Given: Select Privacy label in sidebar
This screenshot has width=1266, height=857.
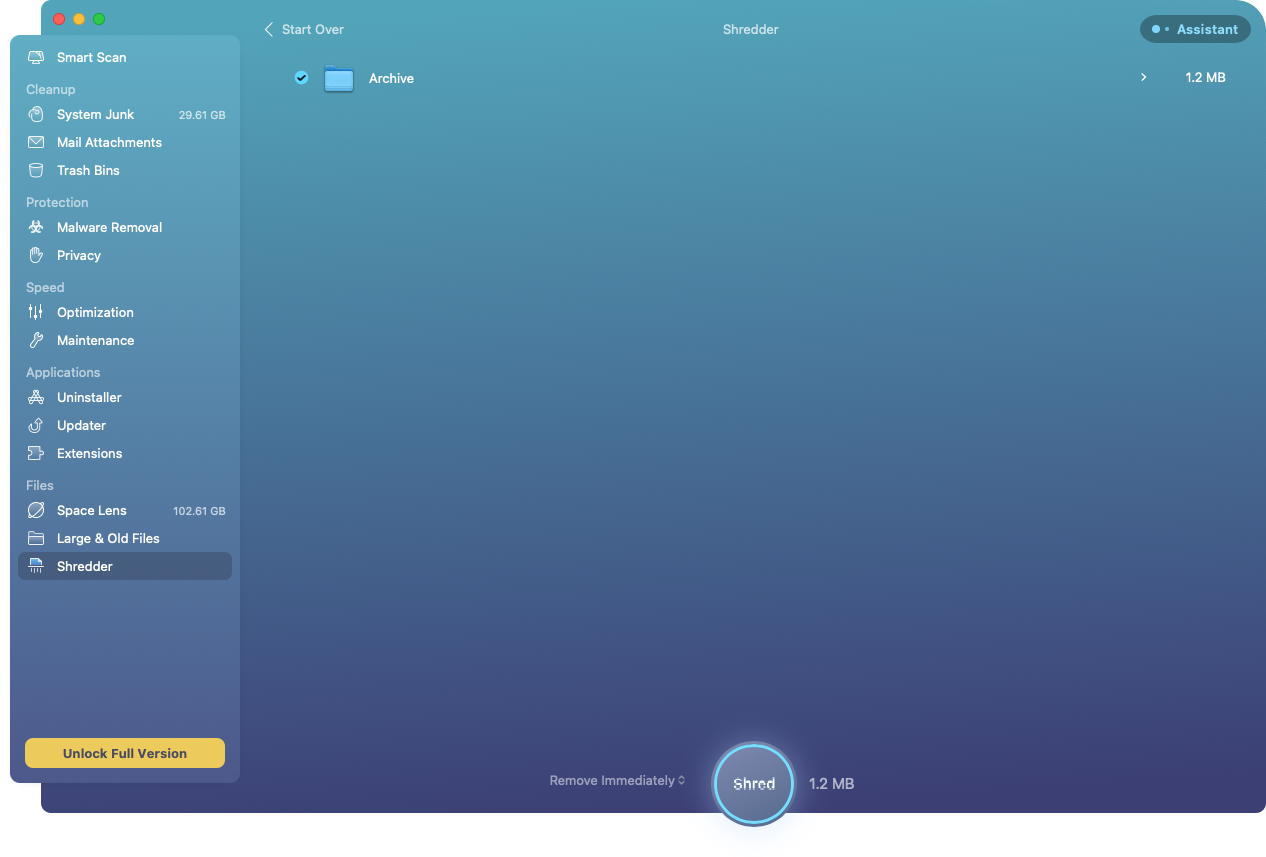Looking at the screenshot, I should tap(79, 255).
